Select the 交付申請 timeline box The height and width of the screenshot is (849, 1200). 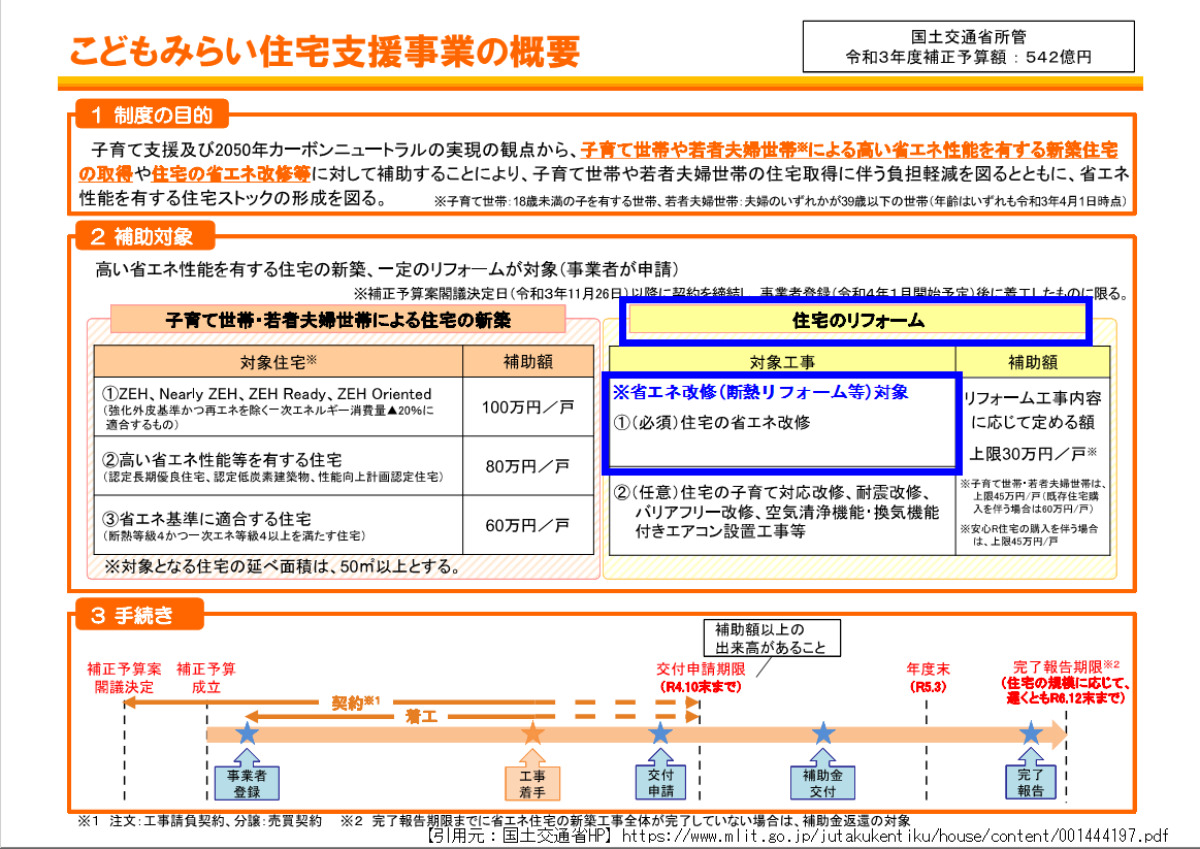(659, 782)
